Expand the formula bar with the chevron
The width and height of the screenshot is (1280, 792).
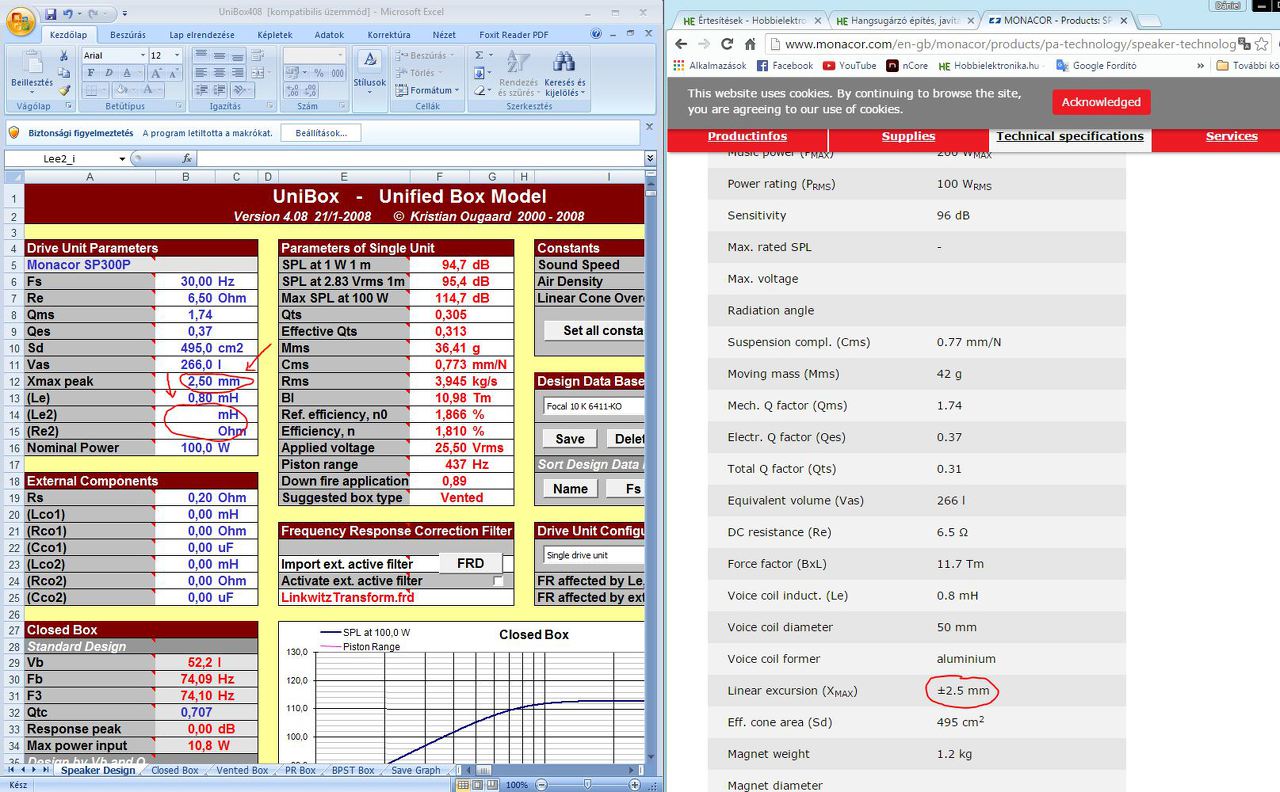[x=649, y=158]
